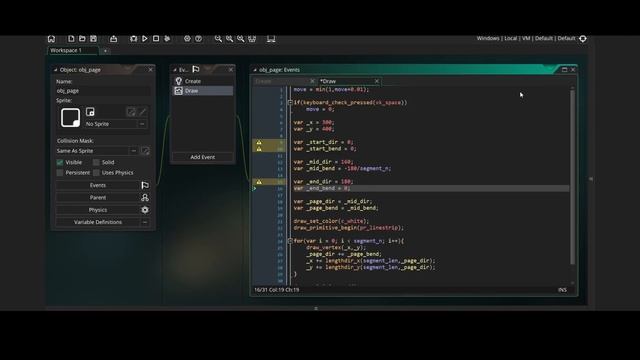Viewport: 640px width, 360px height.
Task: Click the ellipsis beside Variable Definitions
Action: point(145,222)
